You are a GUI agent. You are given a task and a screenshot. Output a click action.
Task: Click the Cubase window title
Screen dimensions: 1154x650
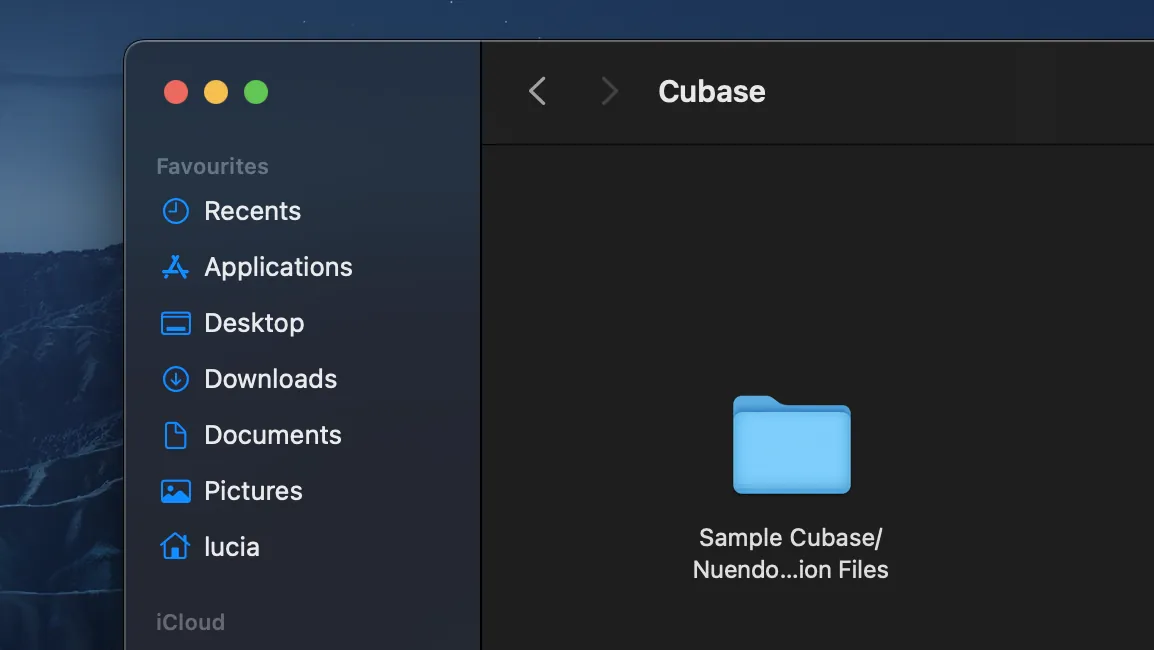(x=712, y=91)
